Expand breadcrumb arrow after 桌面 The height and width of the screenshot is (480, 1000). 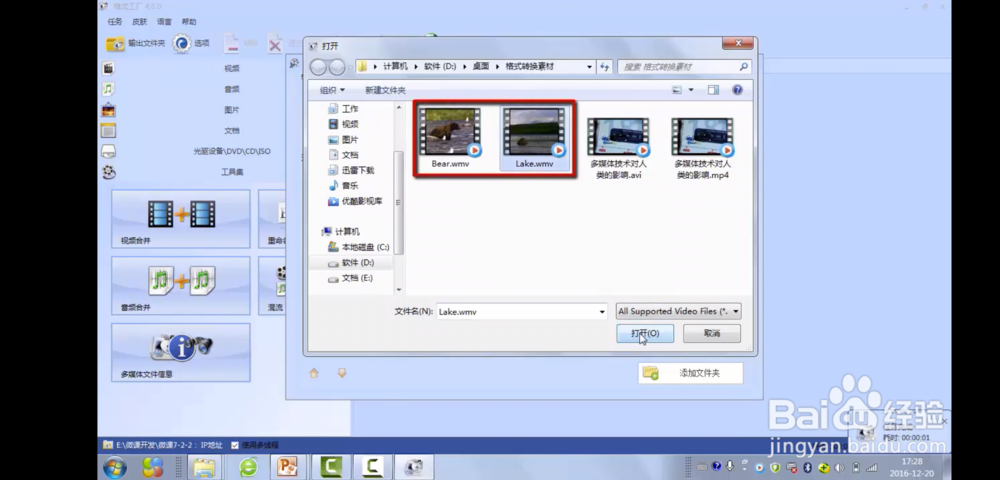pyautogui.click(x=496, y=67)
